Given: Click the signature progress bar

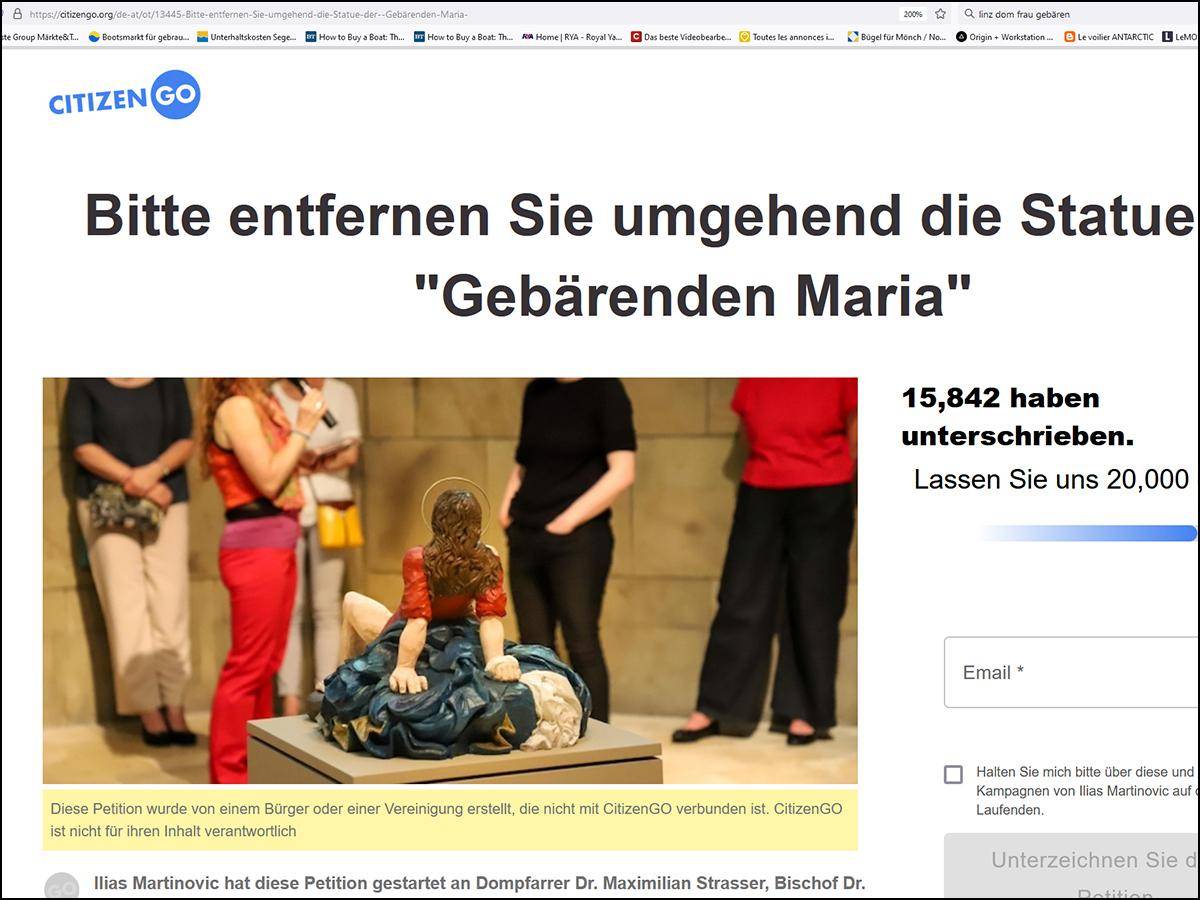Looking at the screenshot, I should tap(1088, 533).
